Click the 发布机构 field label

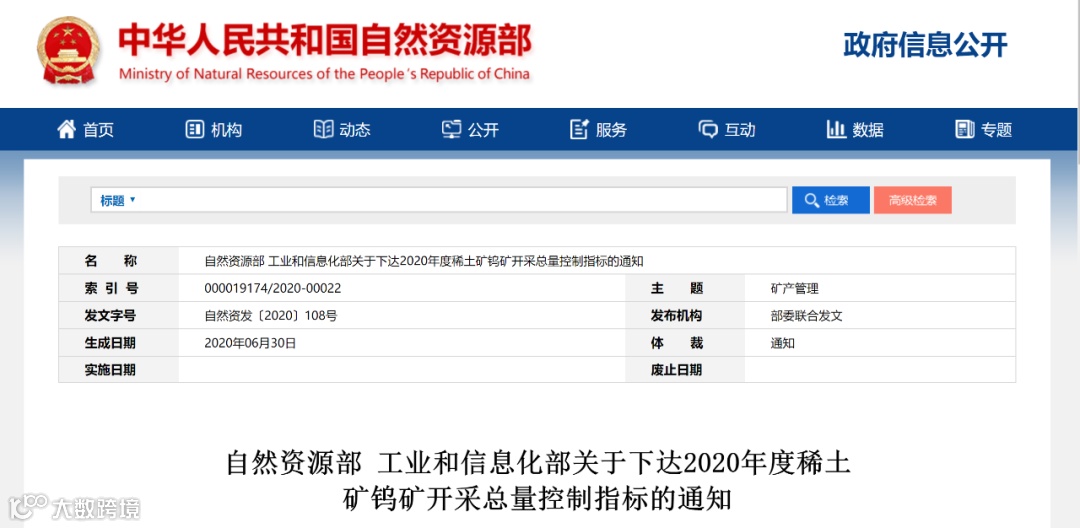tap(676, 316)
